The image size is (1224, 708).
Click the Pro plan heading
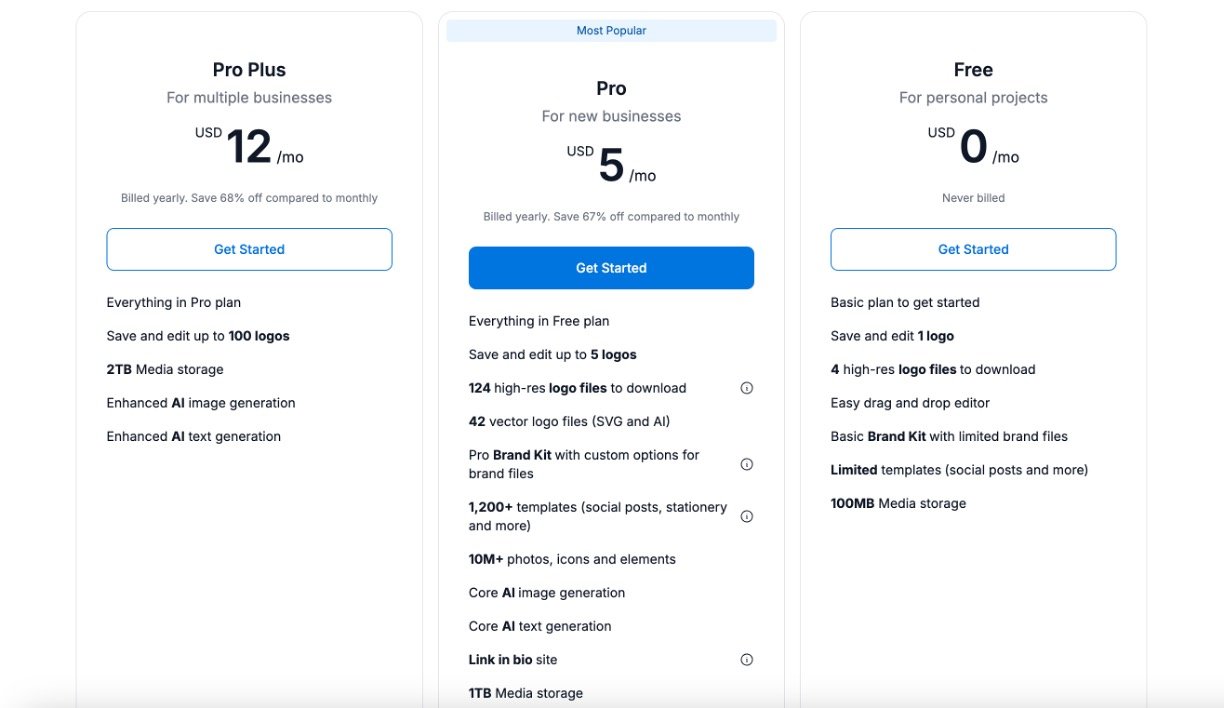pos(611,88)
